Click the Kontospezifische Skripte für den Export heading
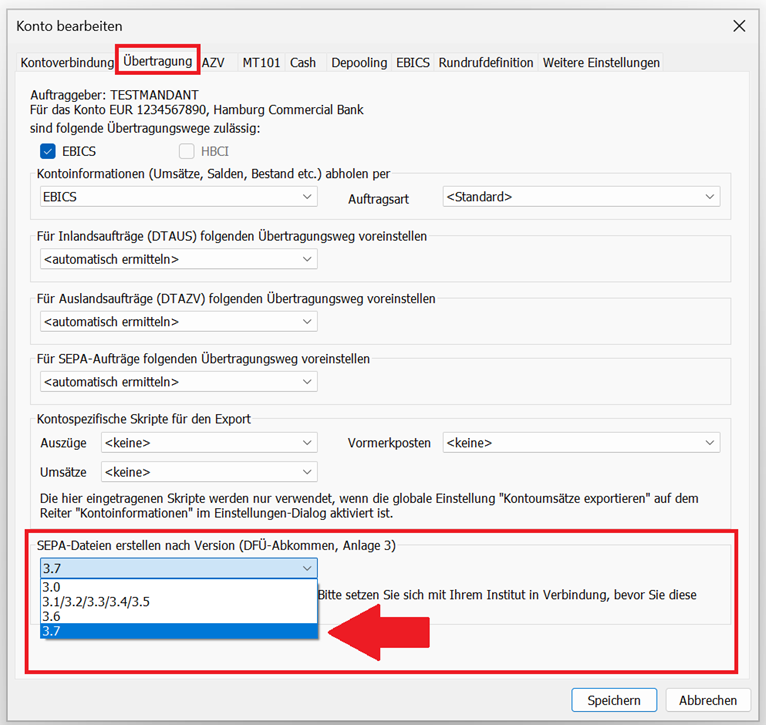This screenshot has height=725, width=766. pyautogui.click(x=144, y=419)
